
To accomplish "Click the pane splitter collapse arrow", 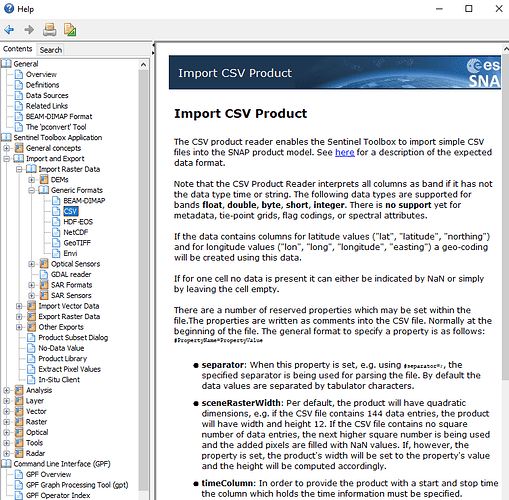I will click(x=153, y=45).
